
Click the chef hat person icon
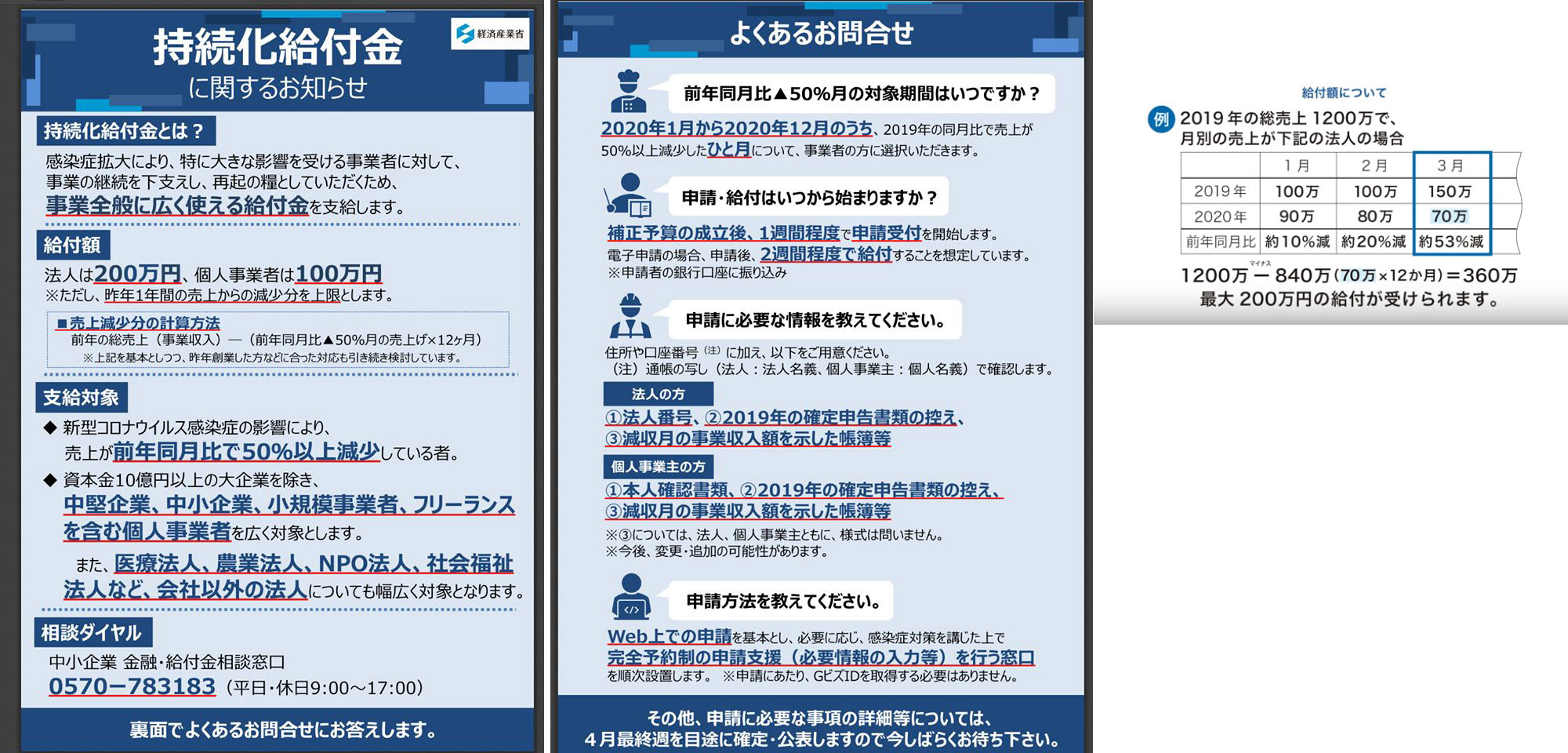click(x=628, y=92)
